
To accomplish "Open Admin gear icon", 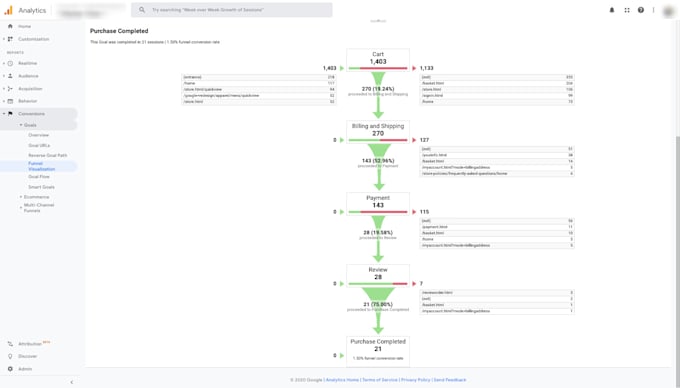I will click(x=10, y=369).
